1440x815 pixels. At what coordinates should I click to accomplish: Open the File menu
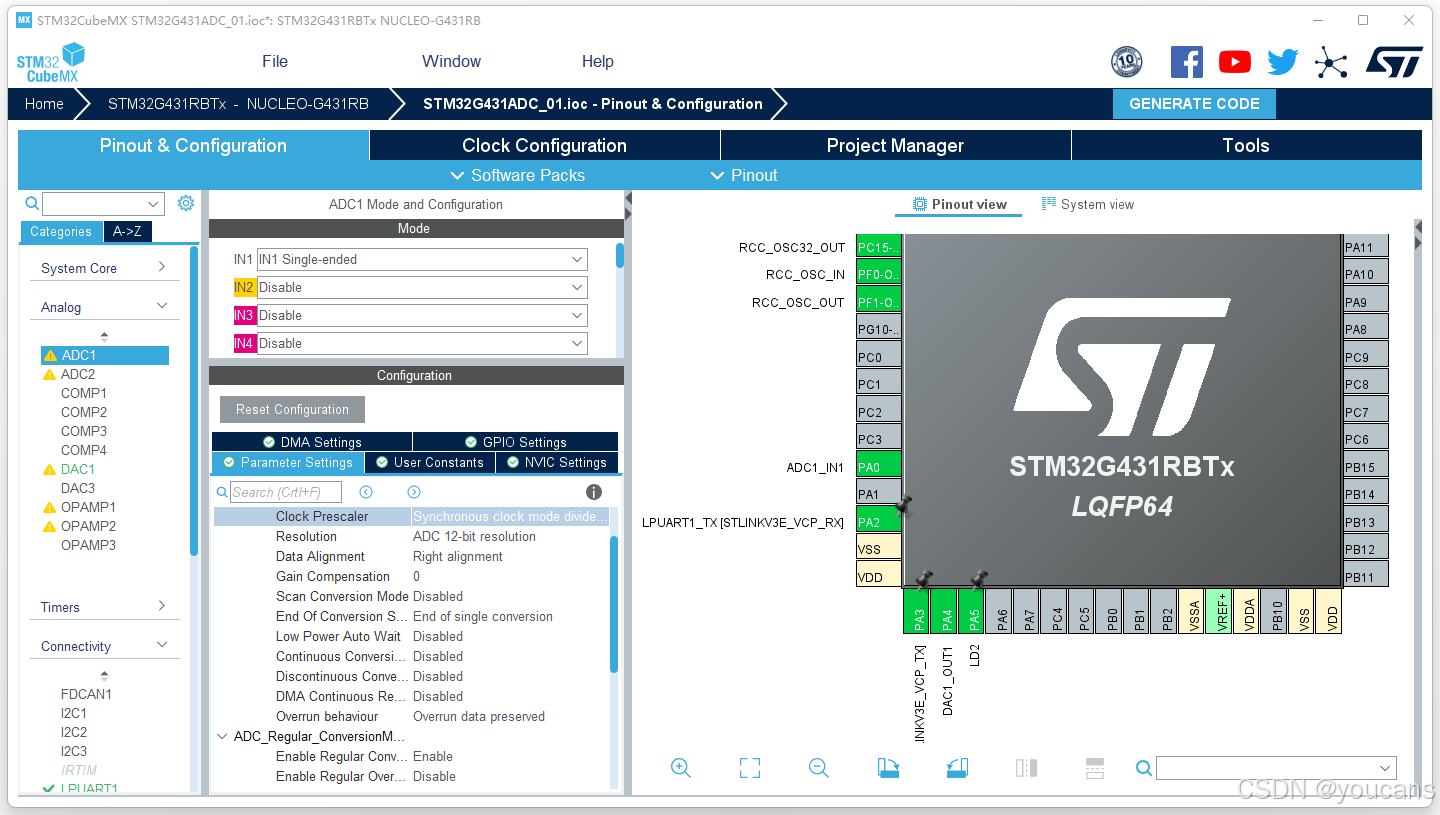pyautogui.click(x=275, y=61)
